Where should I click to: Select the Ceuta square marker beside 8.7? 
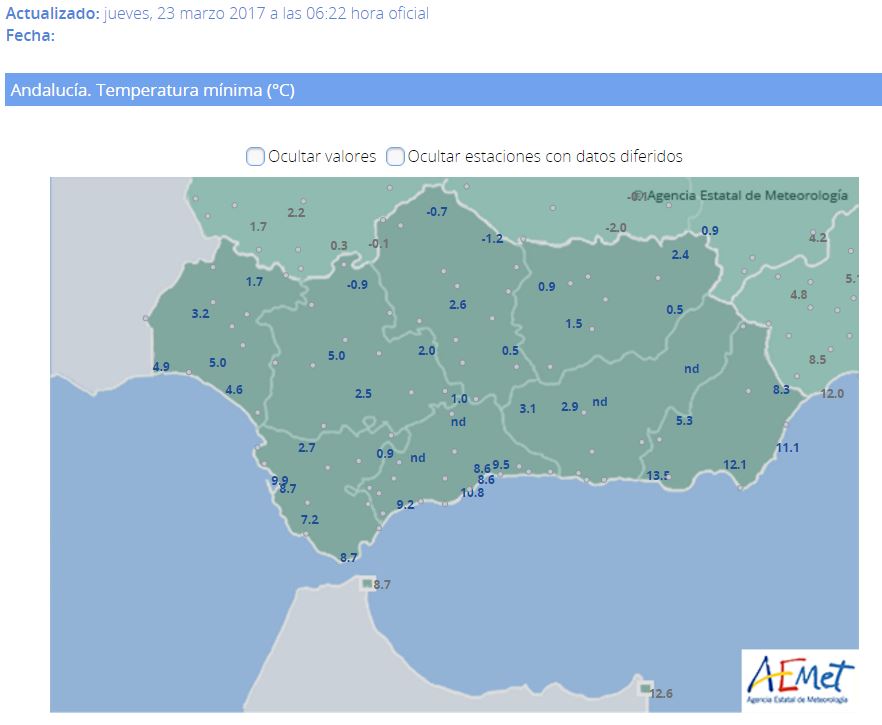point(367,583)
